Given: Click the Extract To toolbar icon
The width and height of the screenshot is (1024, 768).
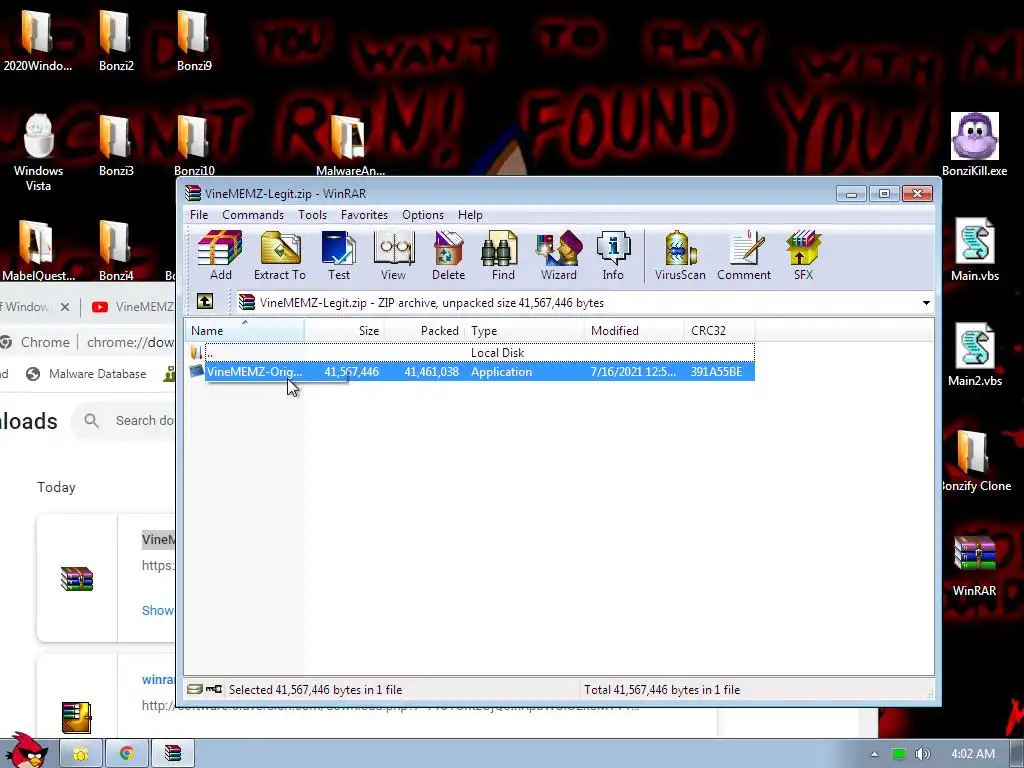Looking at the screenshot, I should [x=280, y=255].
